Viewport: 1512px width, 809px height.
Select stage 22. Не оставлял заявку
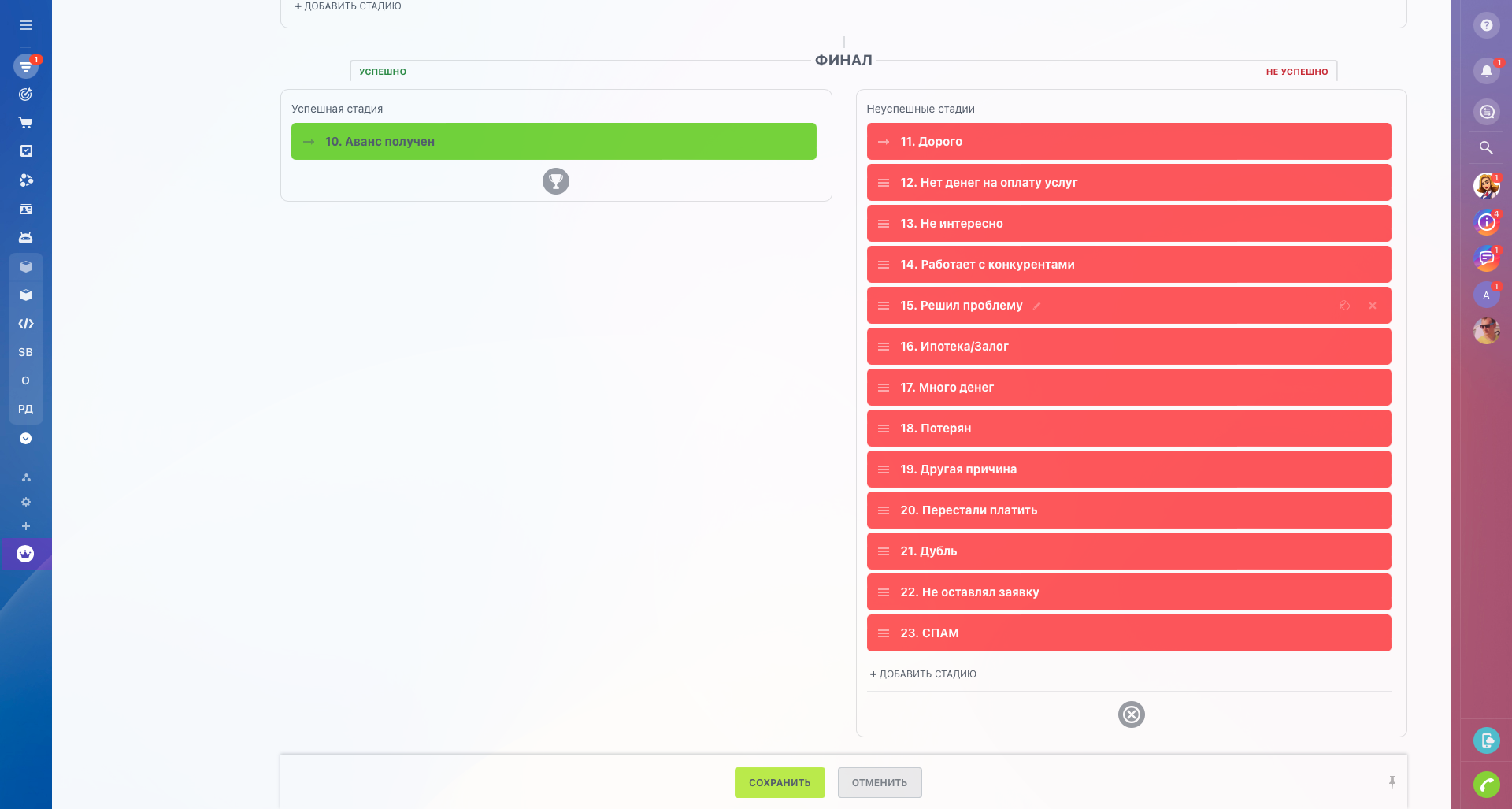click(x=1129, y=592)
